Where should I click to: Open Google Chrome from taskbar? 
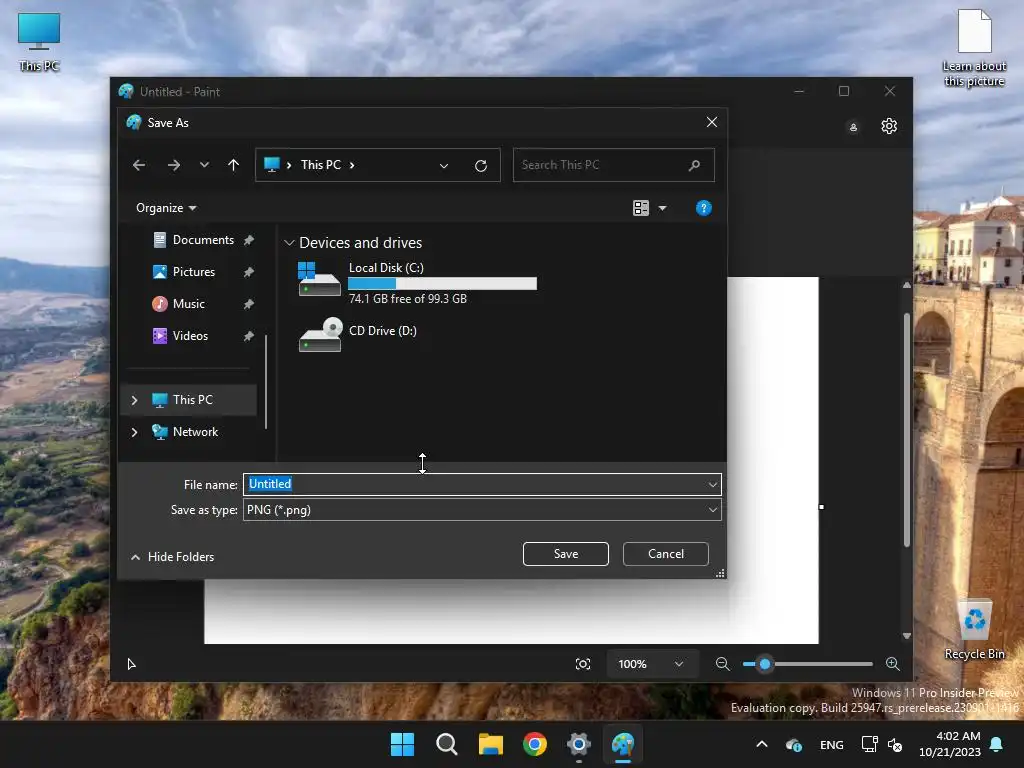coord(535,744)
